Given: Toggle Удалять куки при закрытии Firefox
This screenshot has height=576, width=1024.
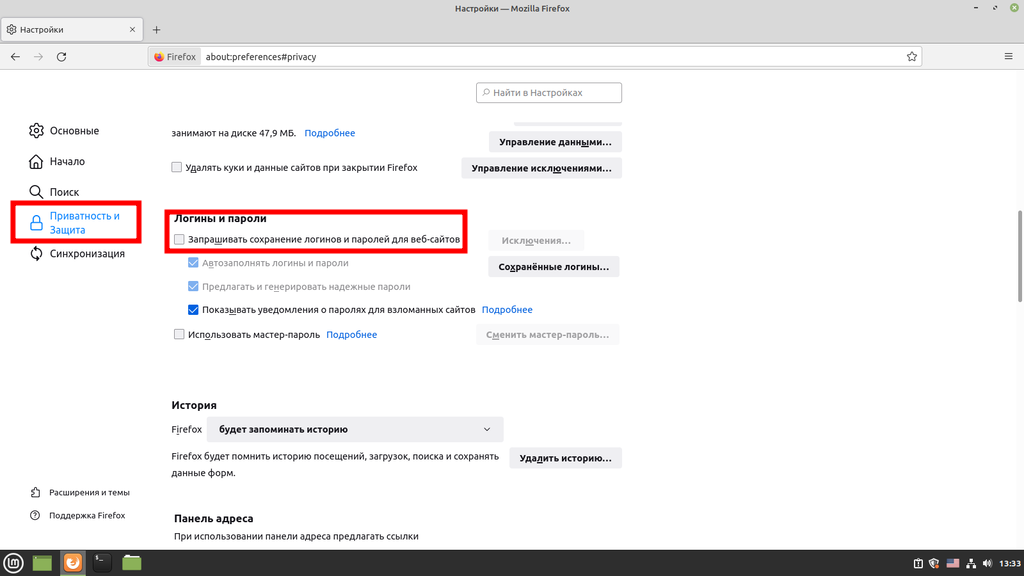Looking at the screenshot, I should point(177,168).
